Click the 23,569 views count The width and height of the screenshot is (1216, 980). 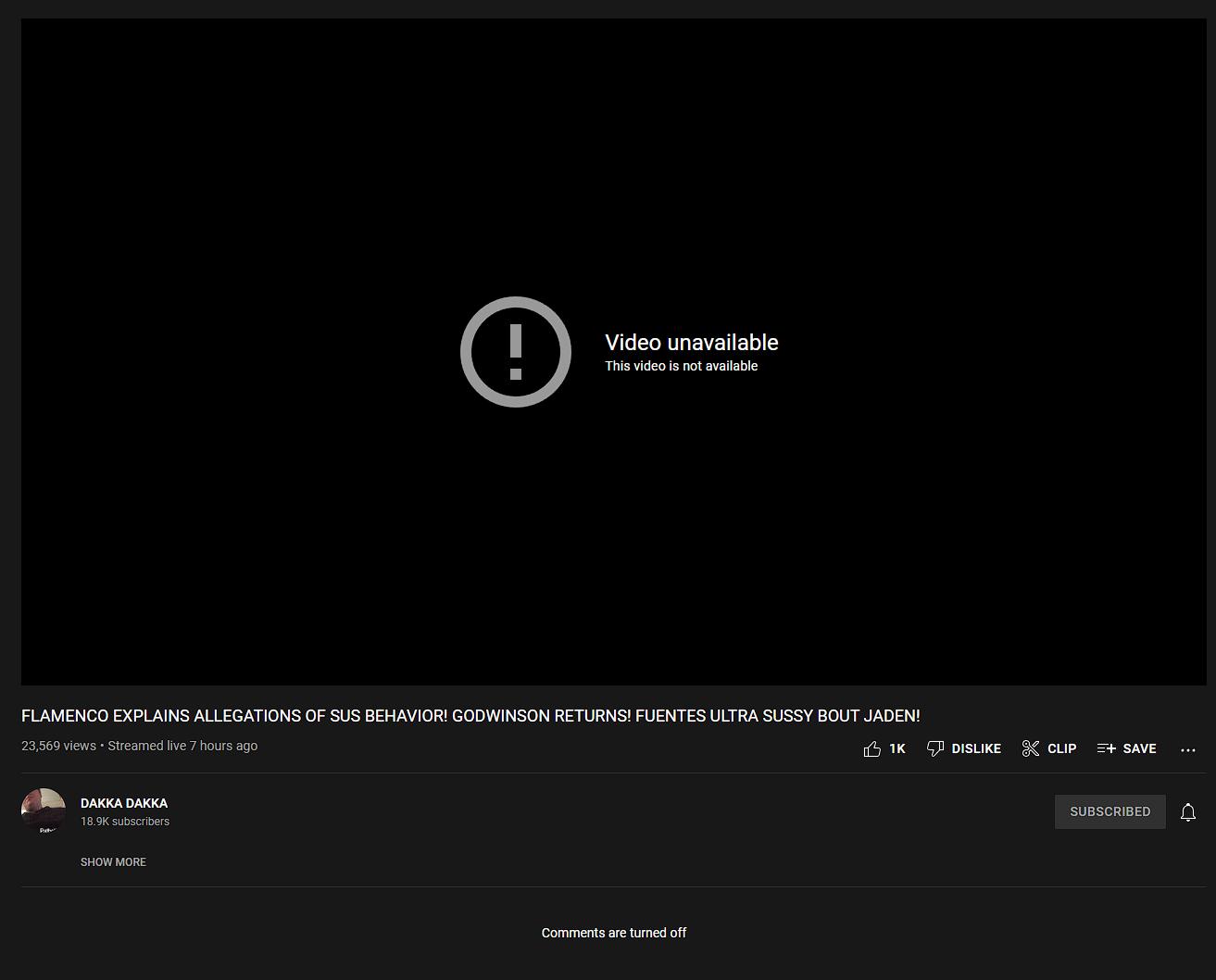58,746
